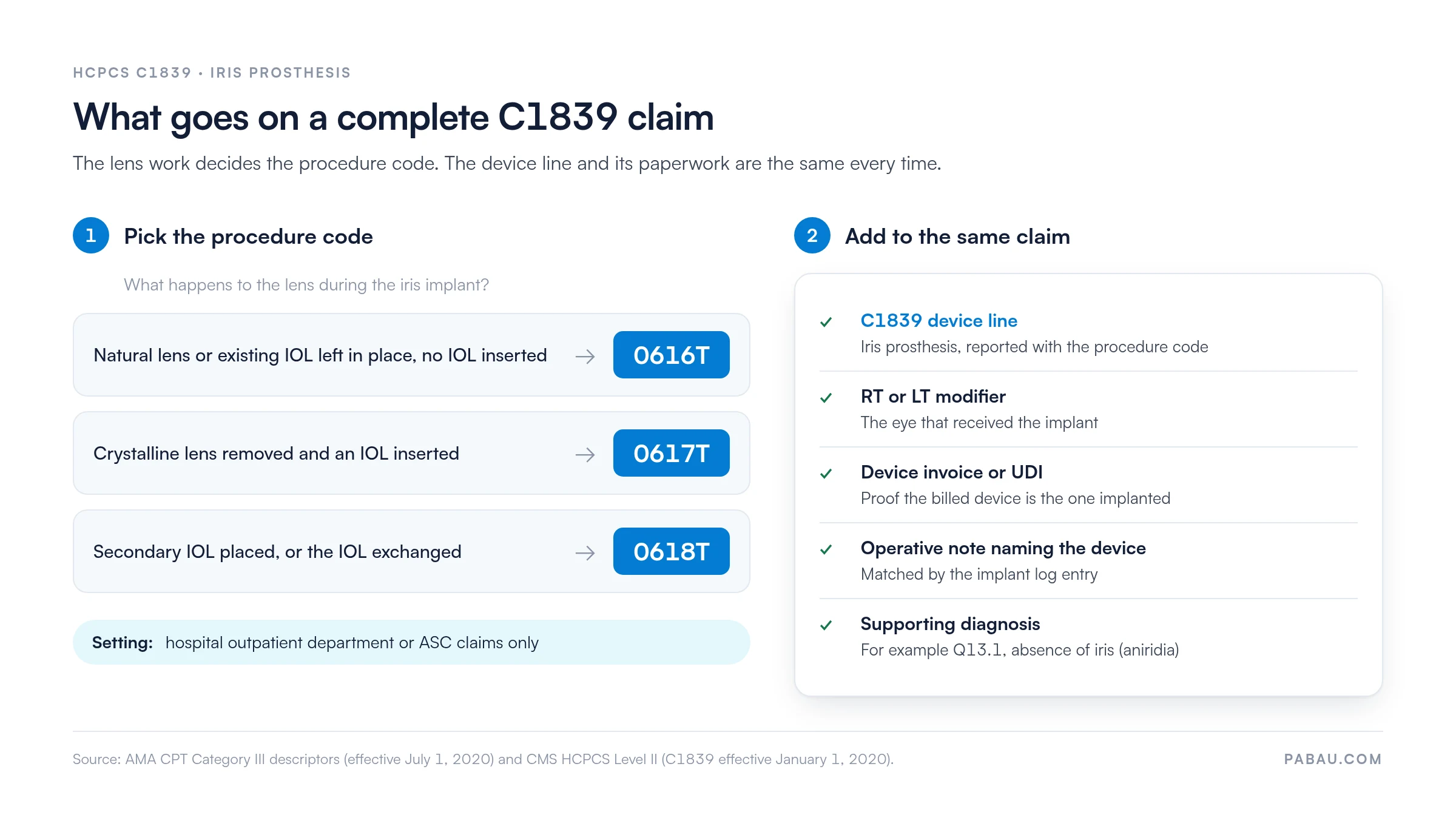Click the PABAU.COM footer text
This screenshot has height=832, width=1456.
[x=1333, y=759]
